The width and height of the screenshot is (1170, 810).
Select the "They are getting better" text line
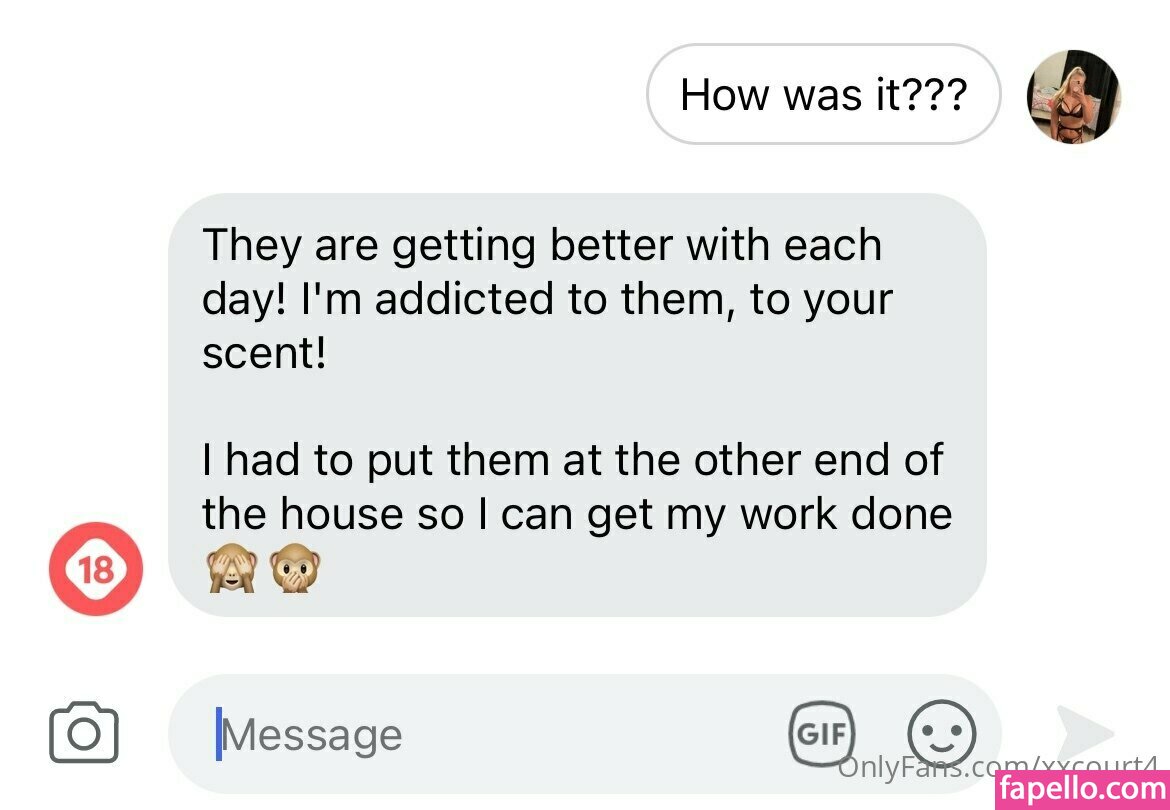542,245
